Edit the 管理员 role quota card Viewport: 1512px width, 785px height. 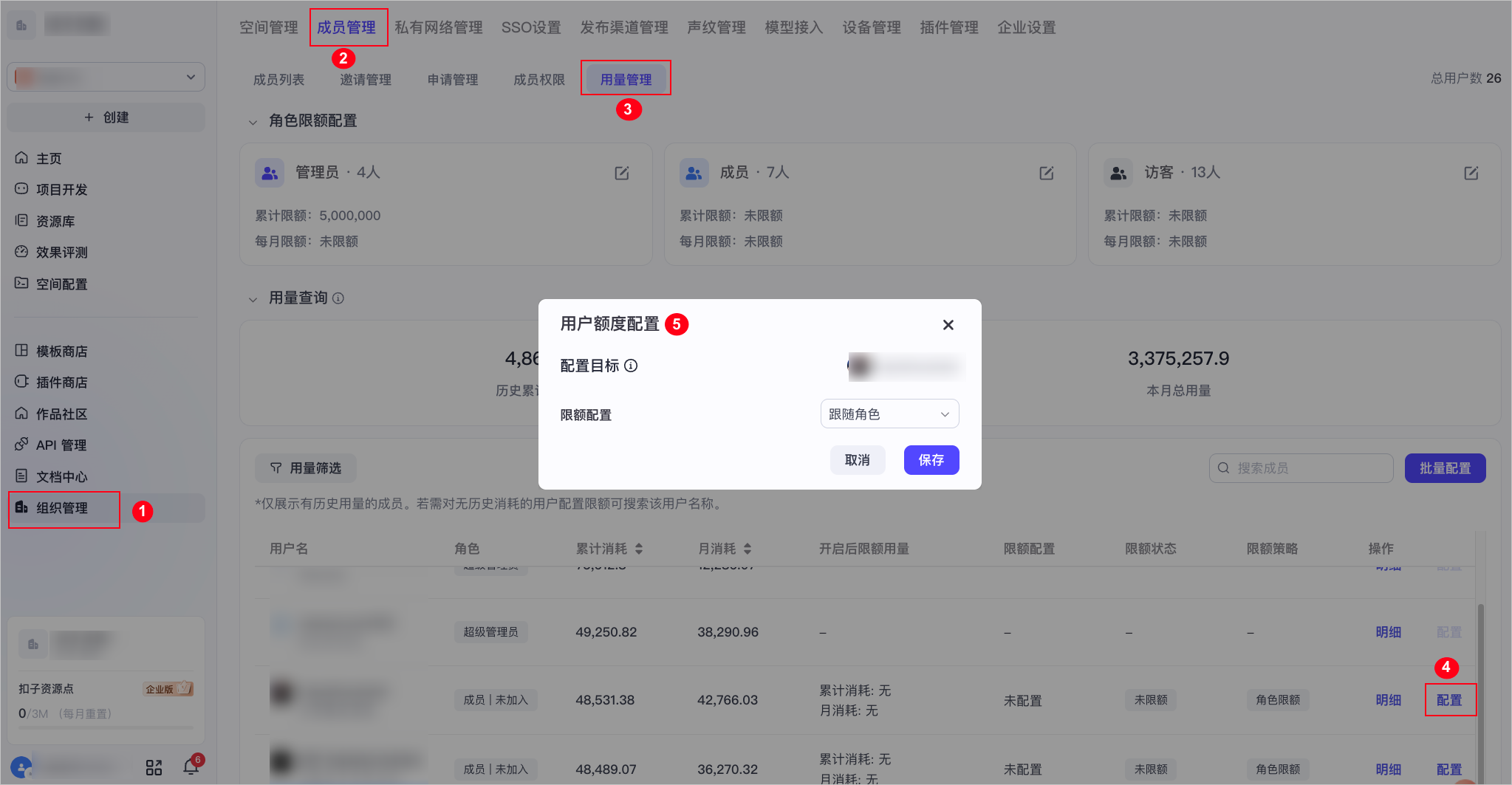[x=622, y=173]
